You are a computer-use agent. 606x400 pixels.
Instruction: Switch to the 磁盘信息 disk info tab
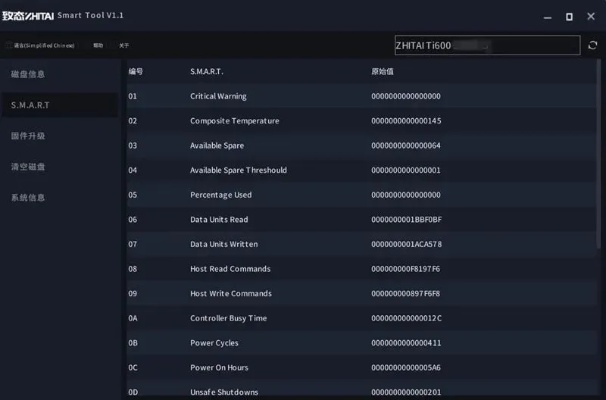coord(28,74)
